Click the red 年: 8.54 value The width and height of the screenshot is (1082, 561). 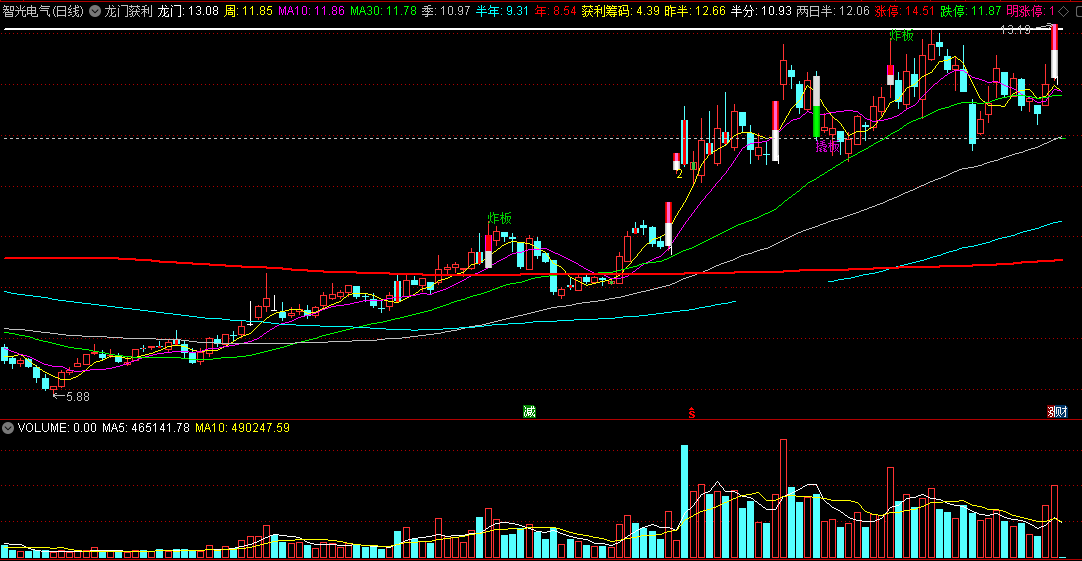click(x=555, y=11)
